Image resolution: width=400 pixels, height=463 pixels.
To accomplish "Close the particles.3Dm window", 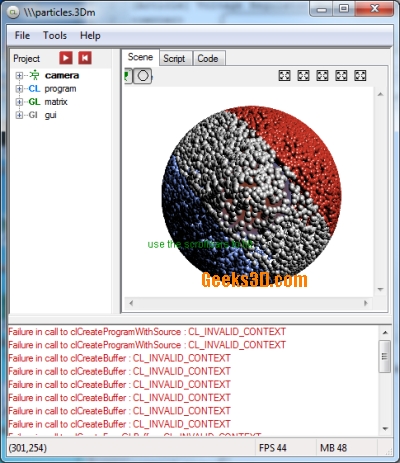I will click(375, 9).
